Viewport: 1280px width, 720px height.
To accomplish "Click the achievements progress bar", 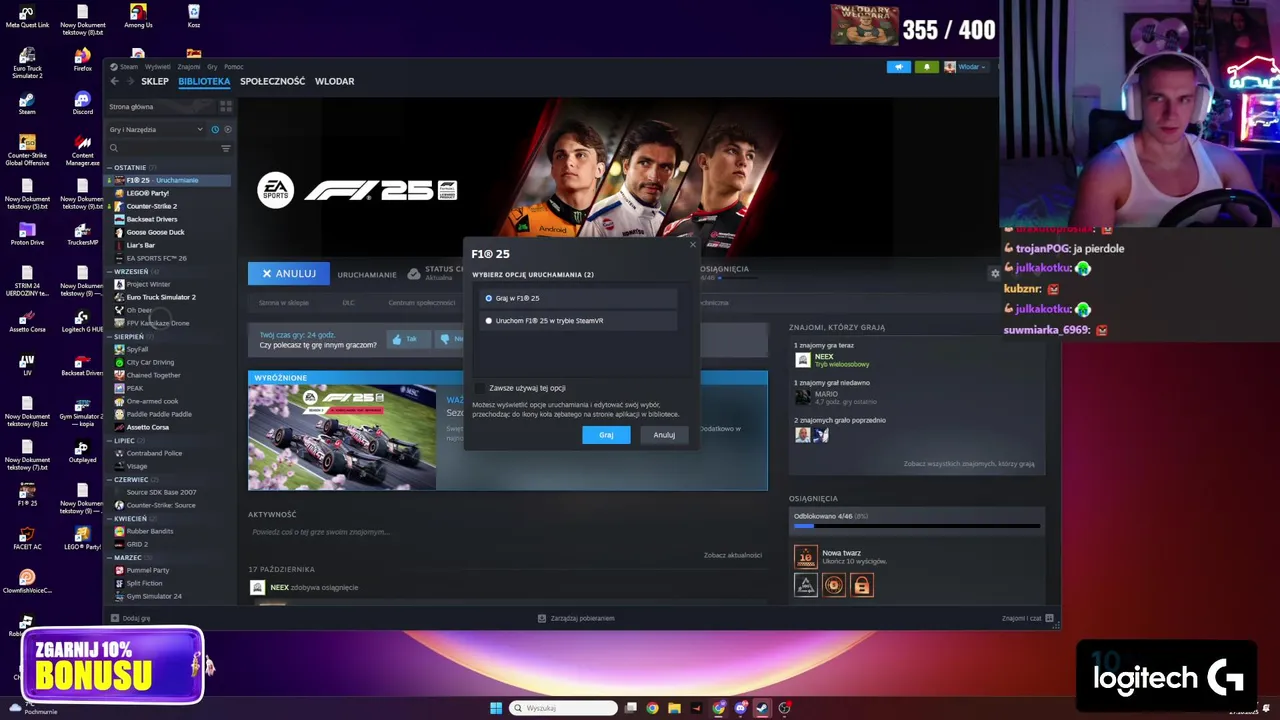I will [917, 525].
